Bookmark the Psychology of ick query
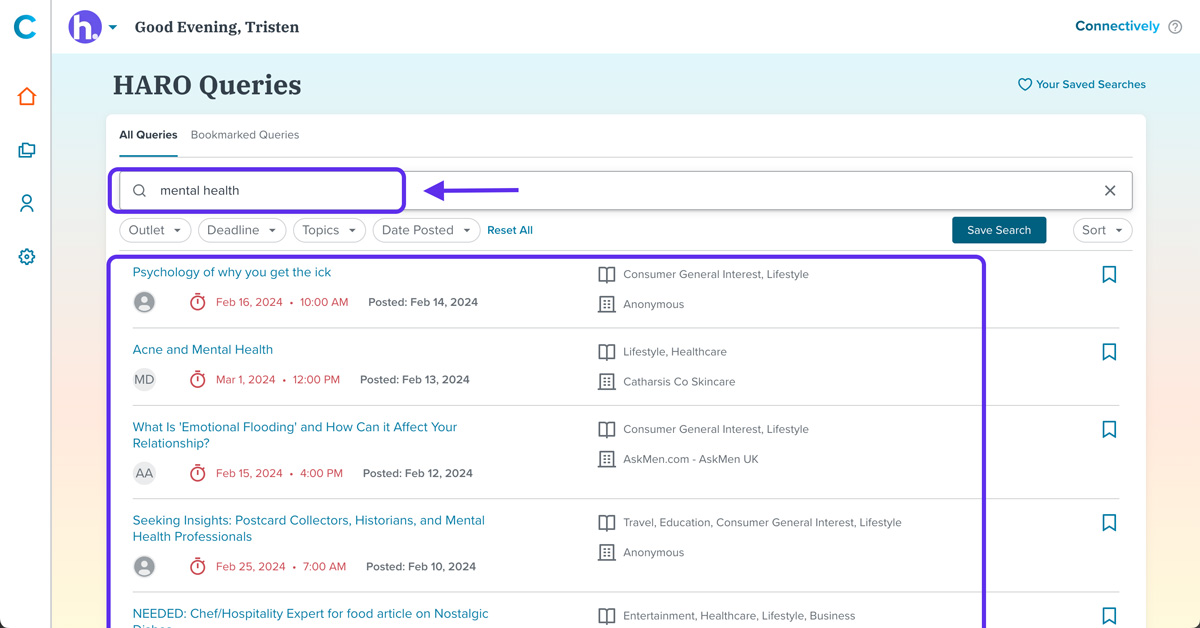This screenshot has width=1200, height=628. coord(1109,274)
